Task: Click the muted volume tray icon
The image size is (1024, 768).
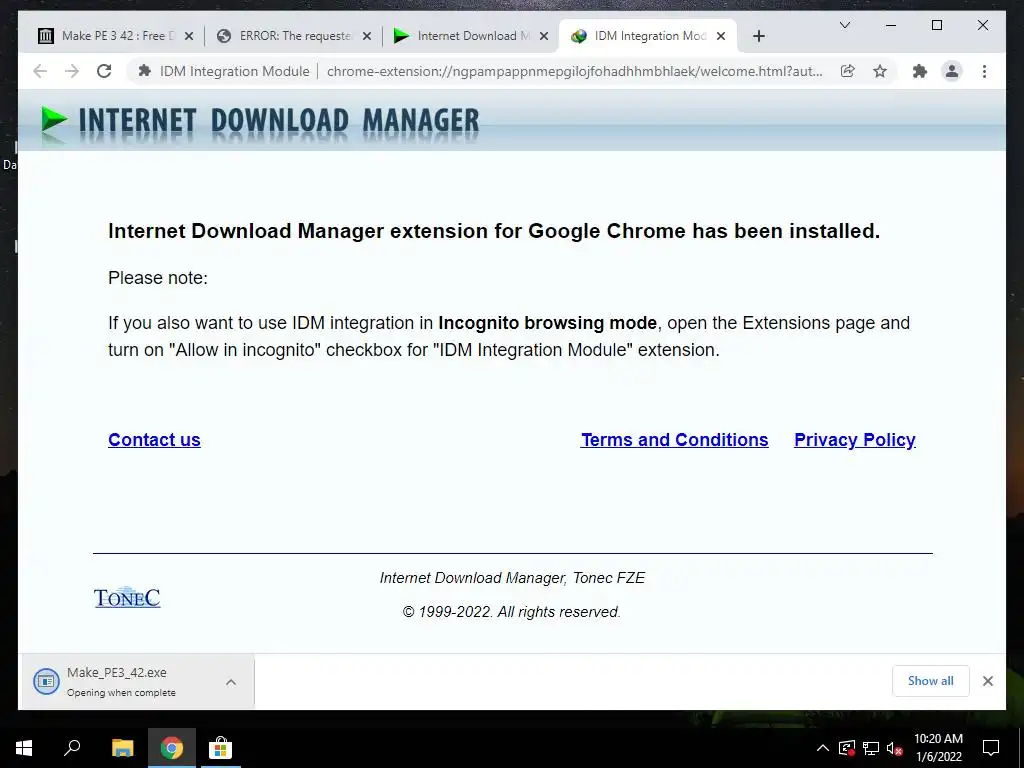Action: pyautogui.click(x=894, y=748)
